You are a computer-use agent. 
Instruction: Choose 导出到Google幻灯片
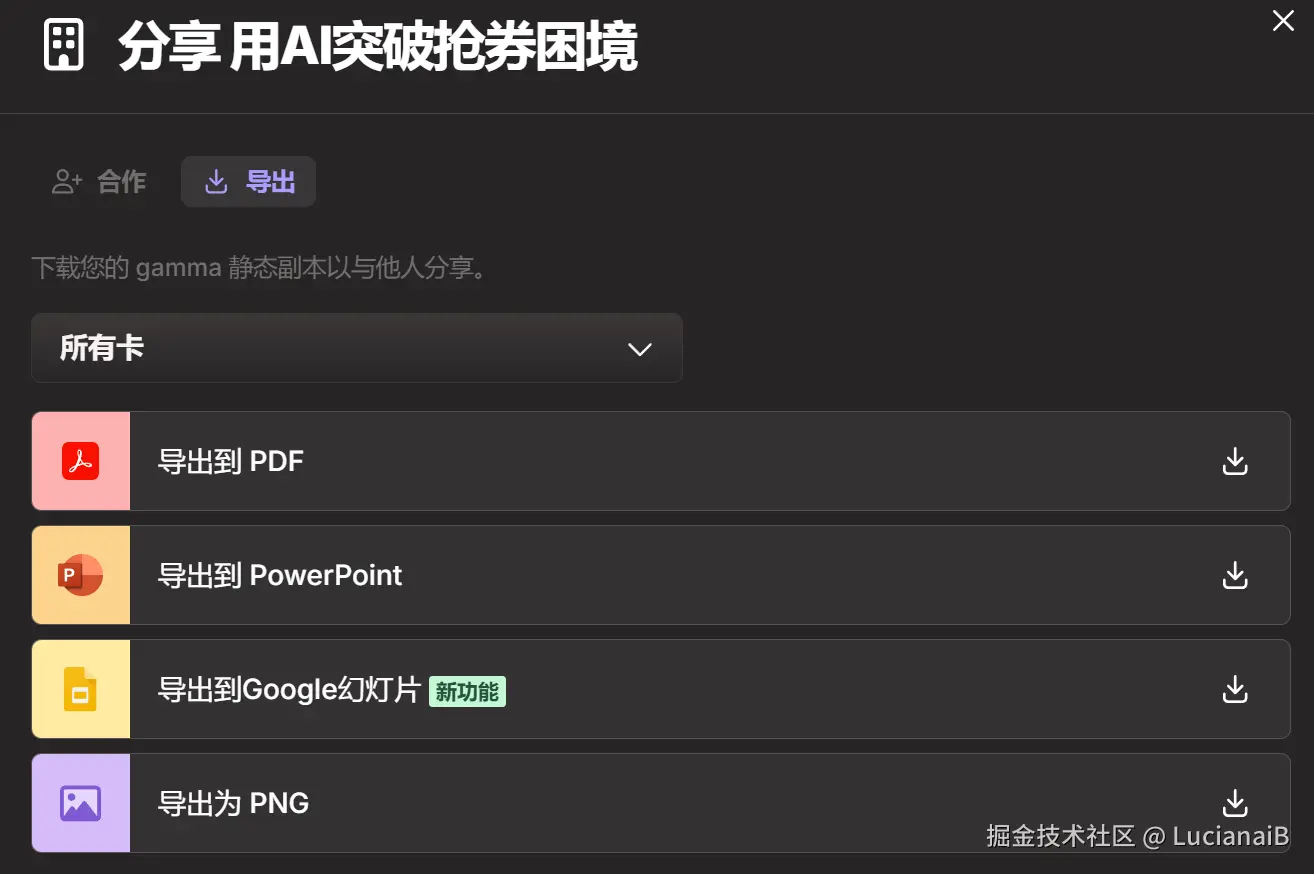(x=289, y=689)
